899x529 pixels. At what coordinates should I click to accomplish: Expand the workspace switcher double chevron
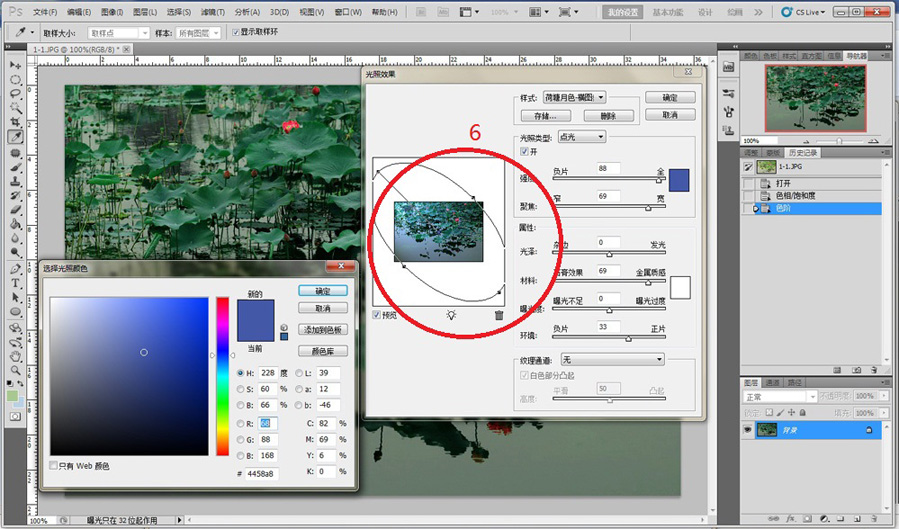759,12
